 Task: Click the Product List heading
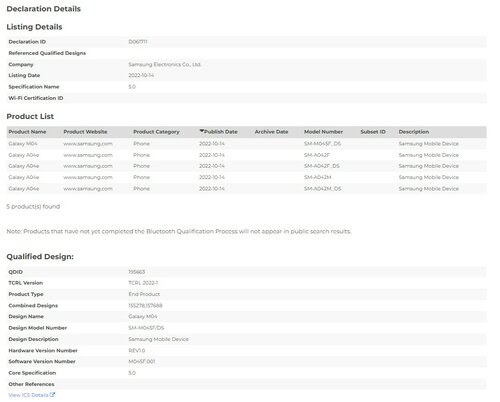click(30, 117)
